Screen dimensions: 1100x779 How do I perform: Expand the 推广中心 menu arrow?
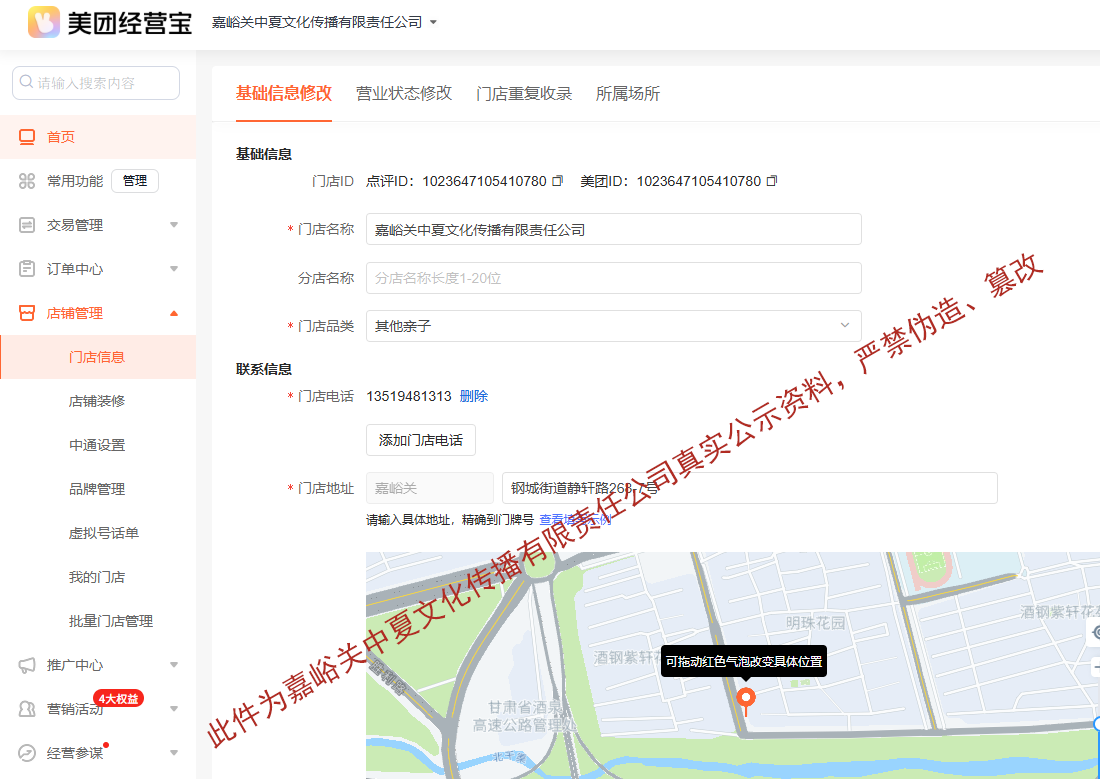[x=174, y=665]
